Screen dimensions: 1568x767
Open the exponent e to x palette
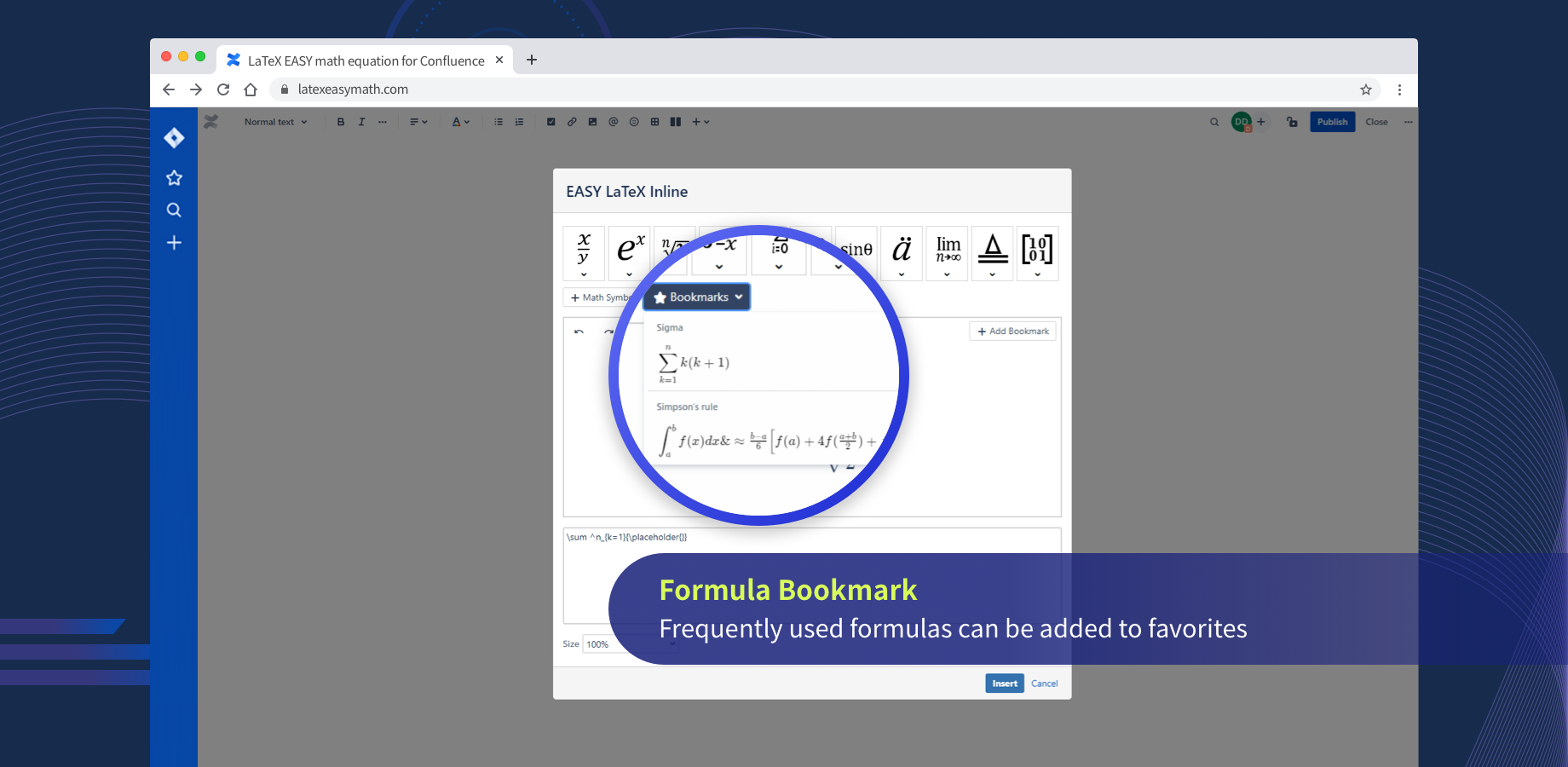(630, 253)
